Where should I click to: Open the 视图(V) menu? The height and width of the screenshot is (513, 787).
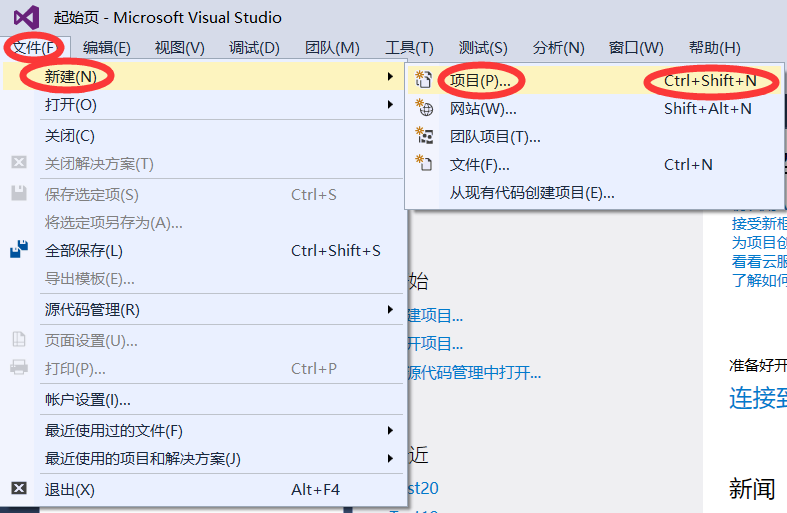(x=180, y=48)
